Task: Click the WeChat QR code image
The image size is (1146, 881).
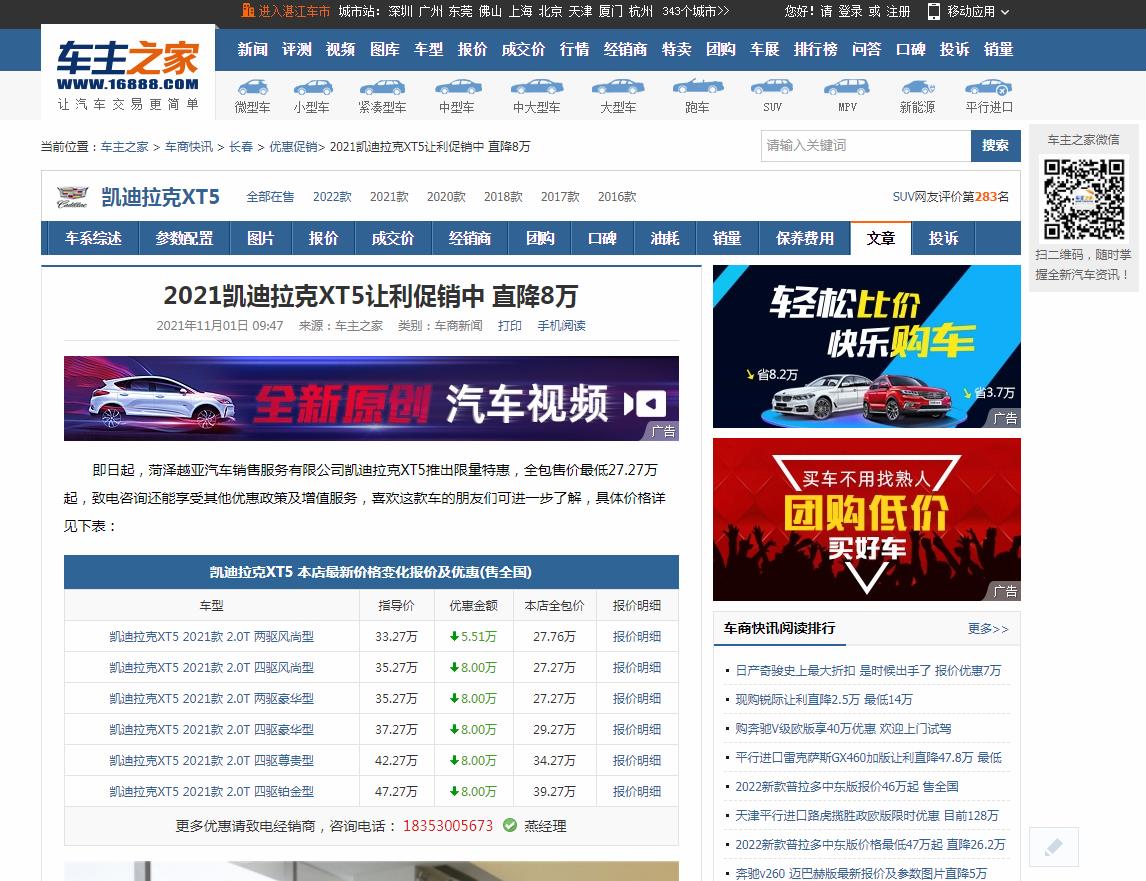Action: [1084, 199]
